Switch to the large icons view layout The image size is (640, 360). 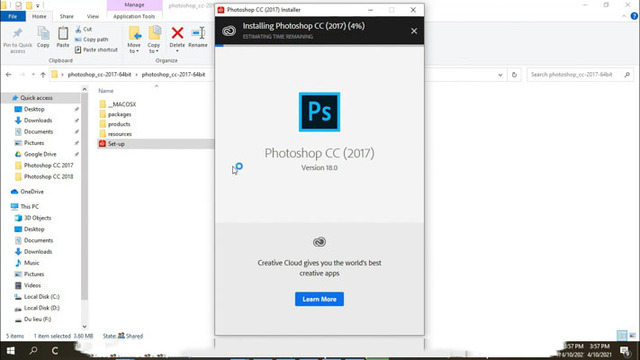[632, 336]
